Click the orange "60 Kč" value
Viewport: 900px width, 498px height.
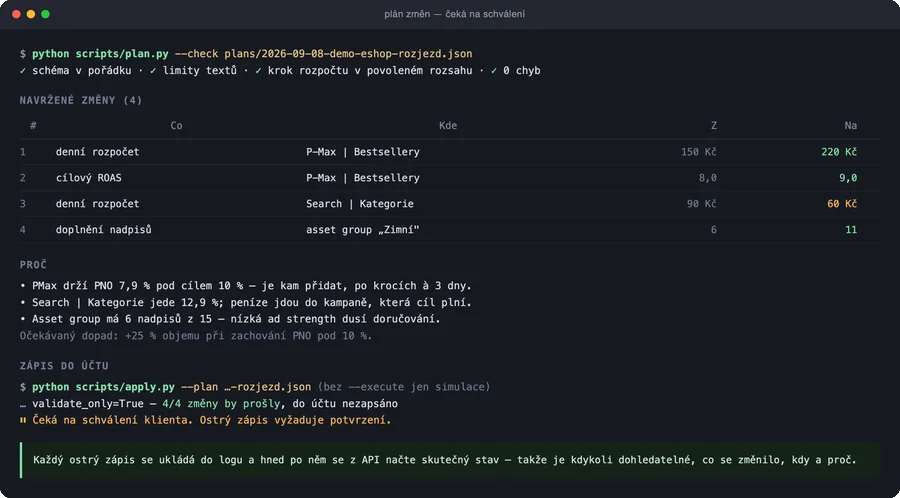(x=842, y=204)
